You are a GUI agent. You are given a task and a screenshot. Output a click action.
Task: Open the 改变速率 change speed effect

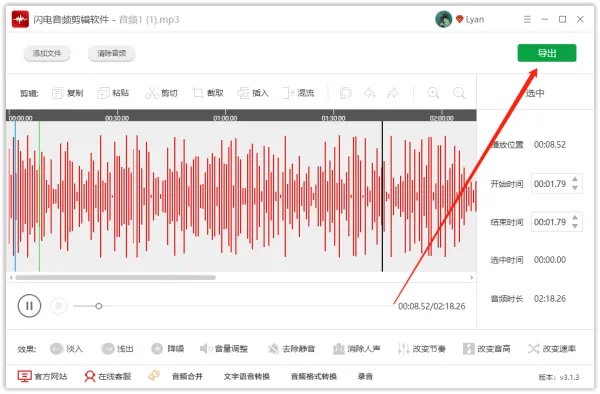[x=552, y=348]
